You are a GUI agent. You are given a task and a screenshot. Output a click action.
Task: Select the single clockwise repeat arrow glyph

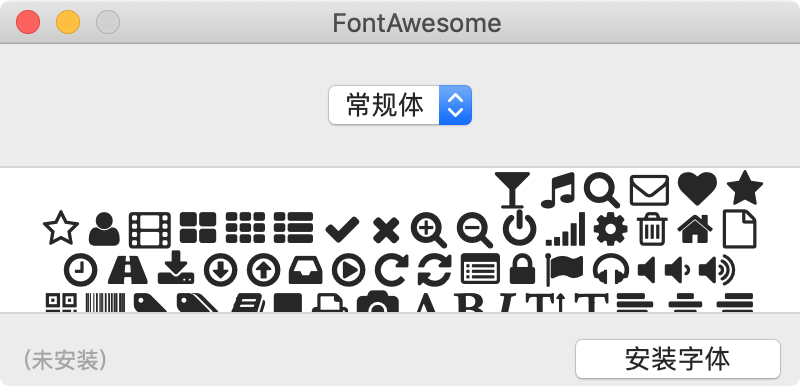pos(391,269)
